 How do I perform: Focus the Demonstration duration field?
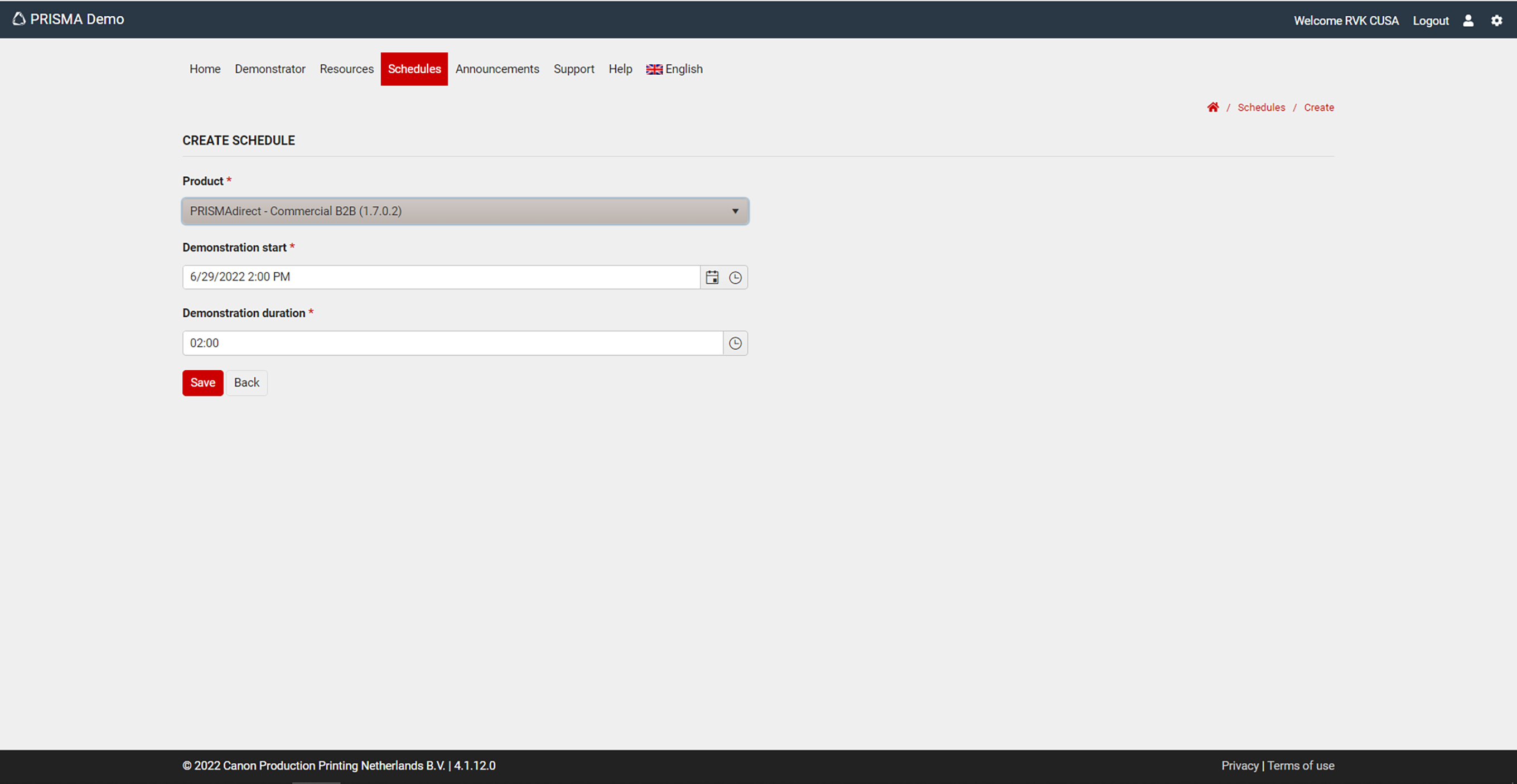[x=453, y=343]
